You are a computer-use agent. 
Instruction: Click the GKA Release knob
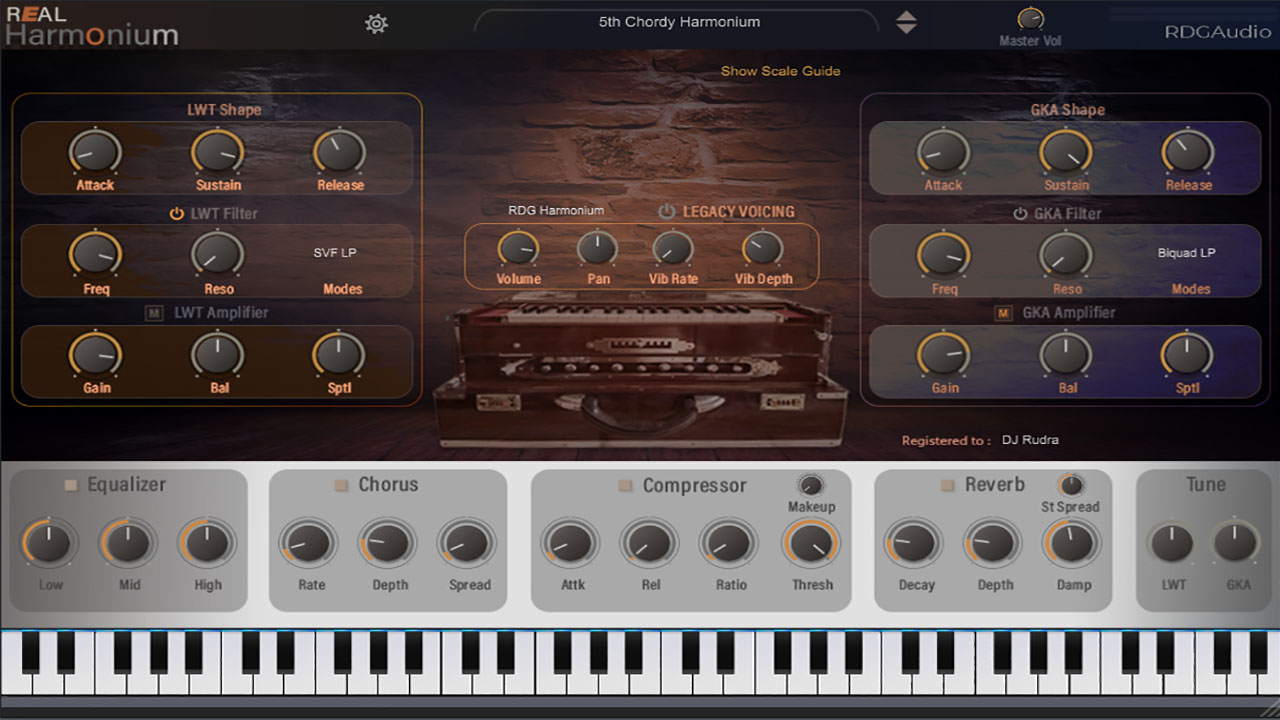point(1188,152)
